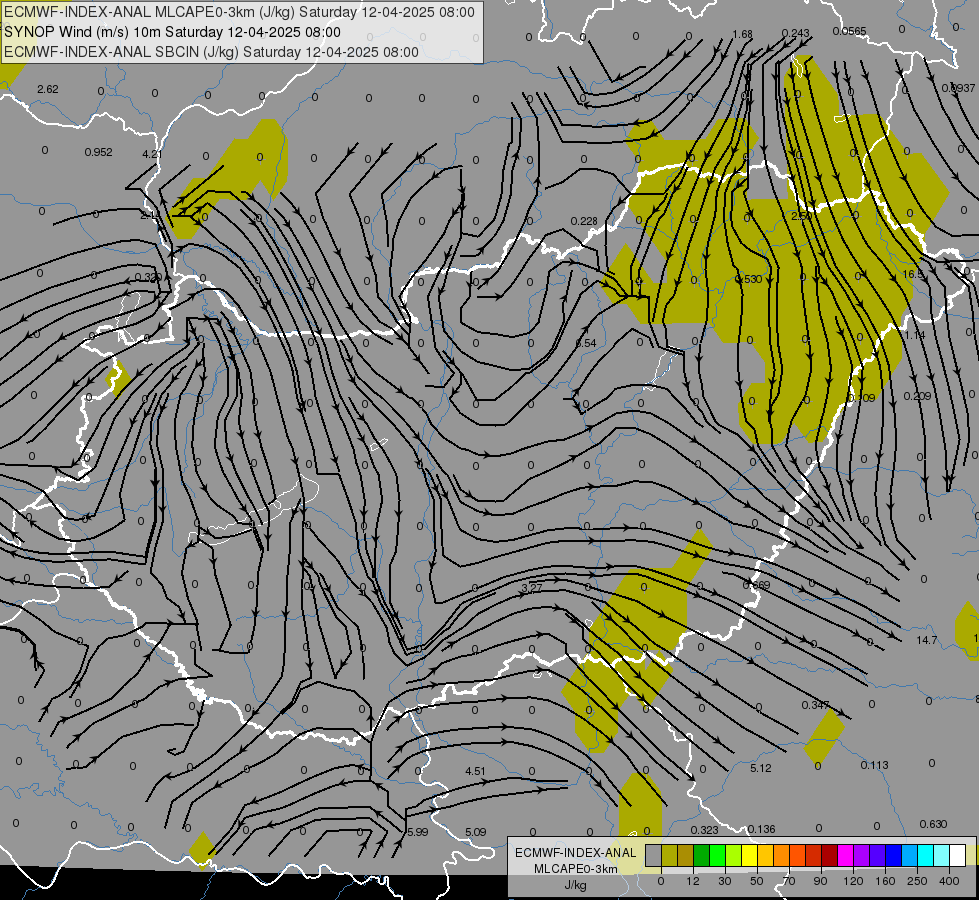Click the legend tick label 50
Viewport: 979px width, 900px height.
pos(757,881)
